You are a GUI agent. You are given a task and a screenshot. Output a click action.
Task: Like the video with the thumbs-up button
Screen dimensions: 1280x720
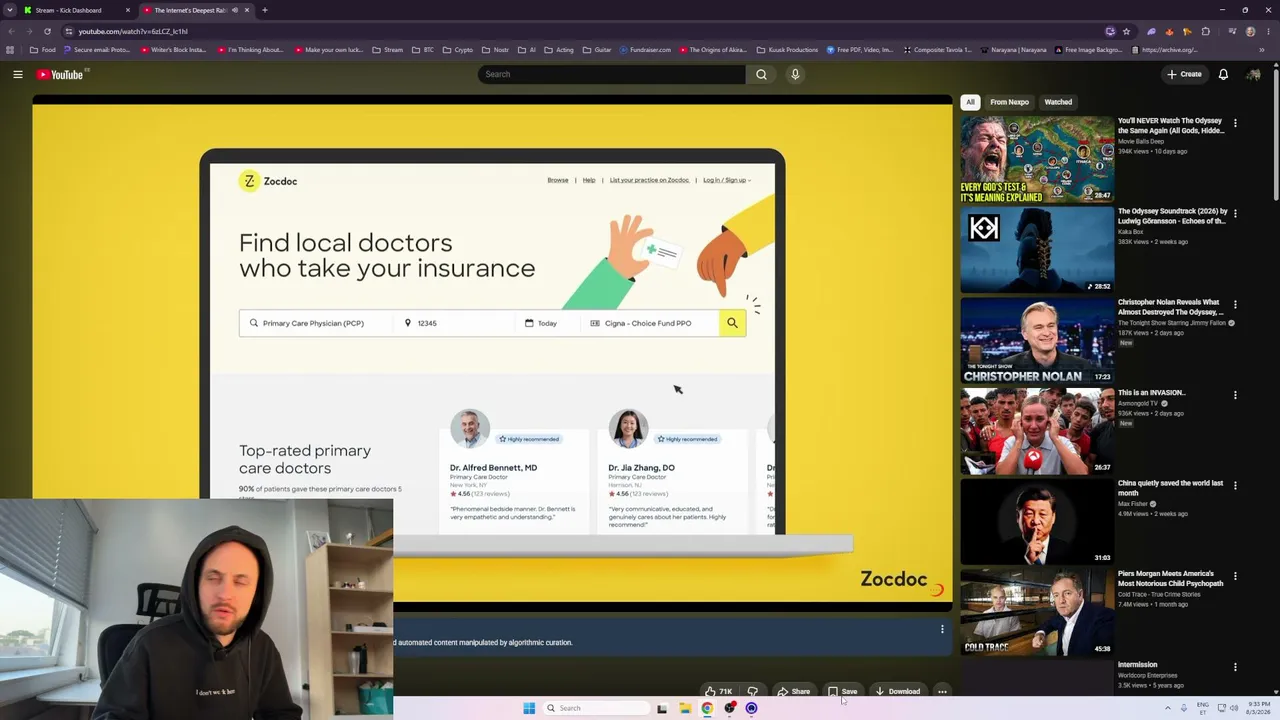718,691
